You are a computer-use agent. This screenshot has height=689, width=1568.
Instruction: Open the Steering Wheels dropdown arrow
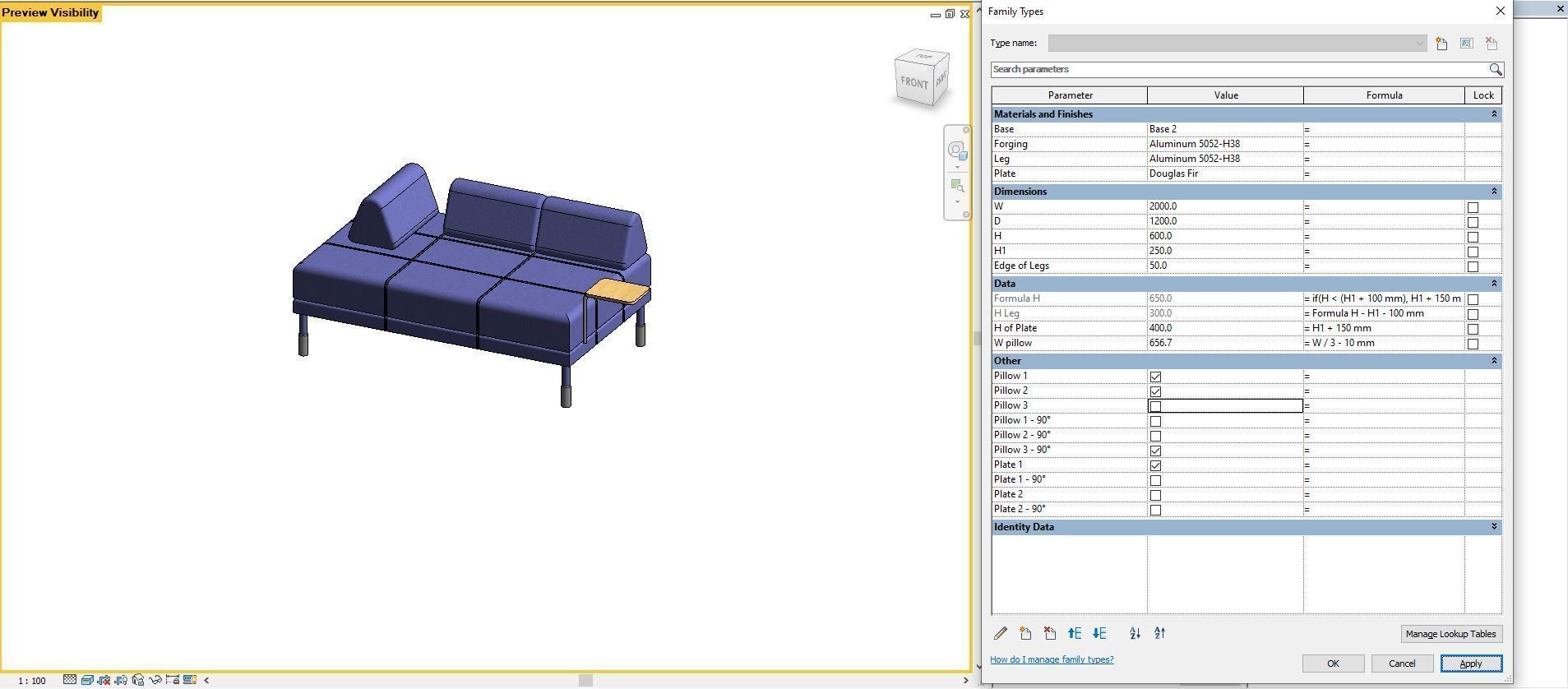click(x=957, y=168)
